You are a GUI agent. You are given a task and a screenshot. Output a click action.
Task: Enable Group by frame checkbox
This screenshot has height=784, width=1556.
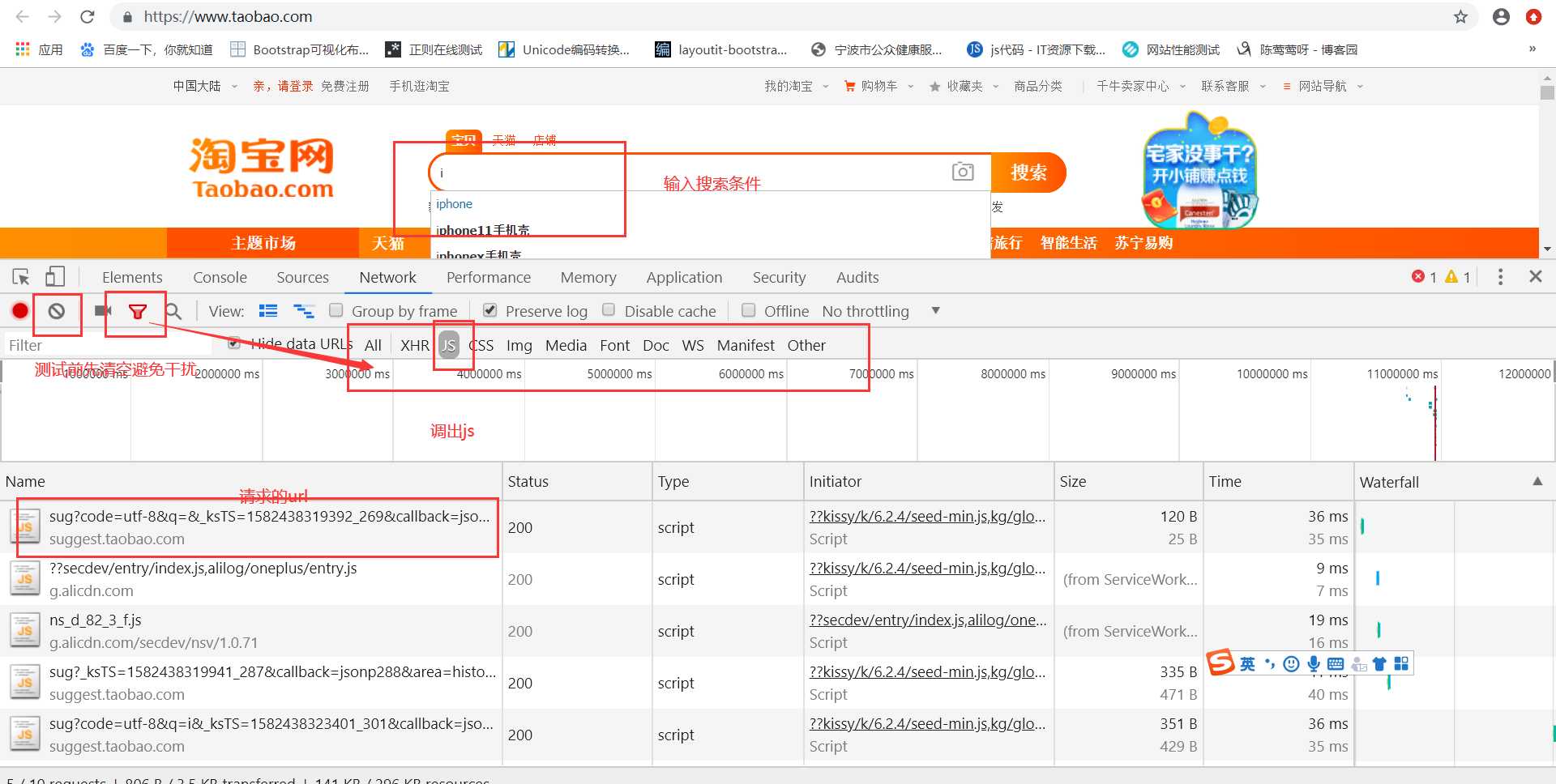(336, 310)
